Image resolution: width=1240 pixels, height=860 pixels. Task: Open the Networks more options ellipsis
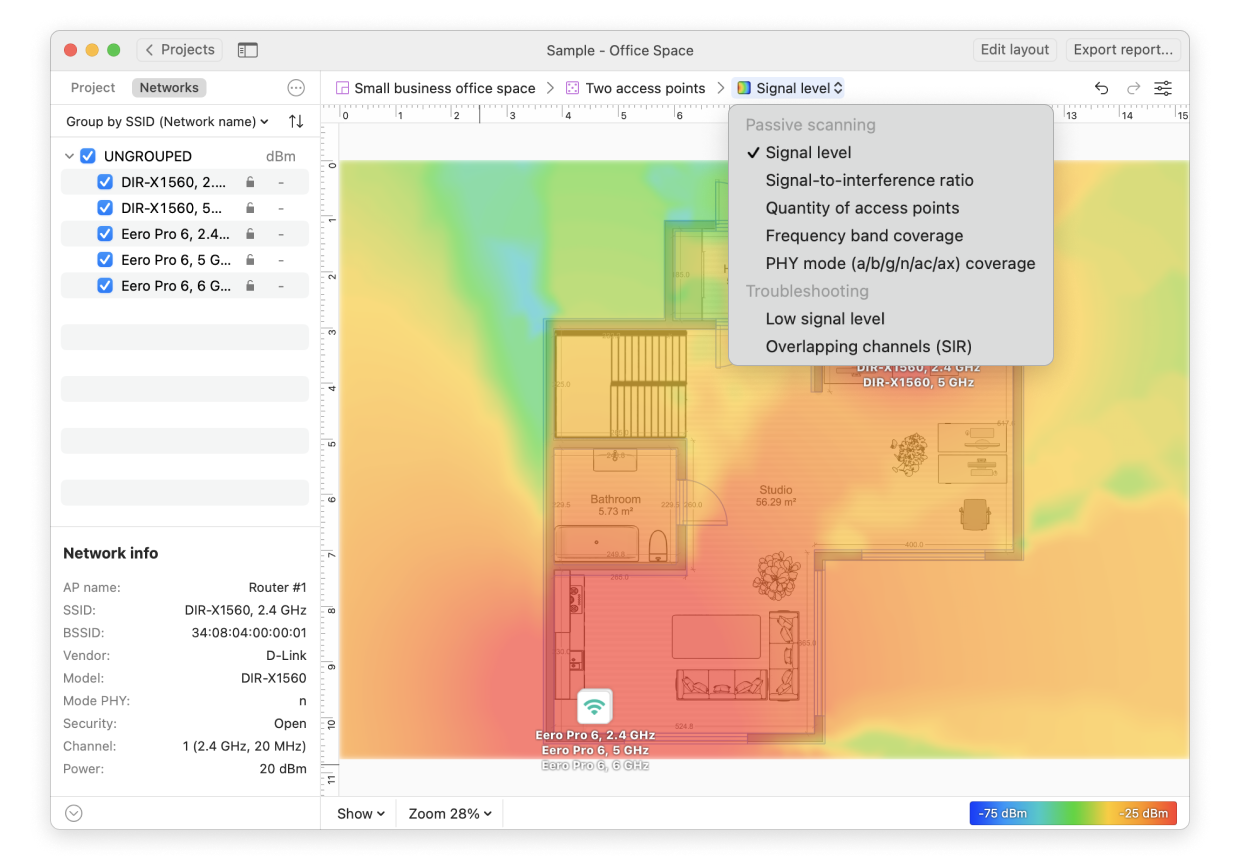[296, 88]
